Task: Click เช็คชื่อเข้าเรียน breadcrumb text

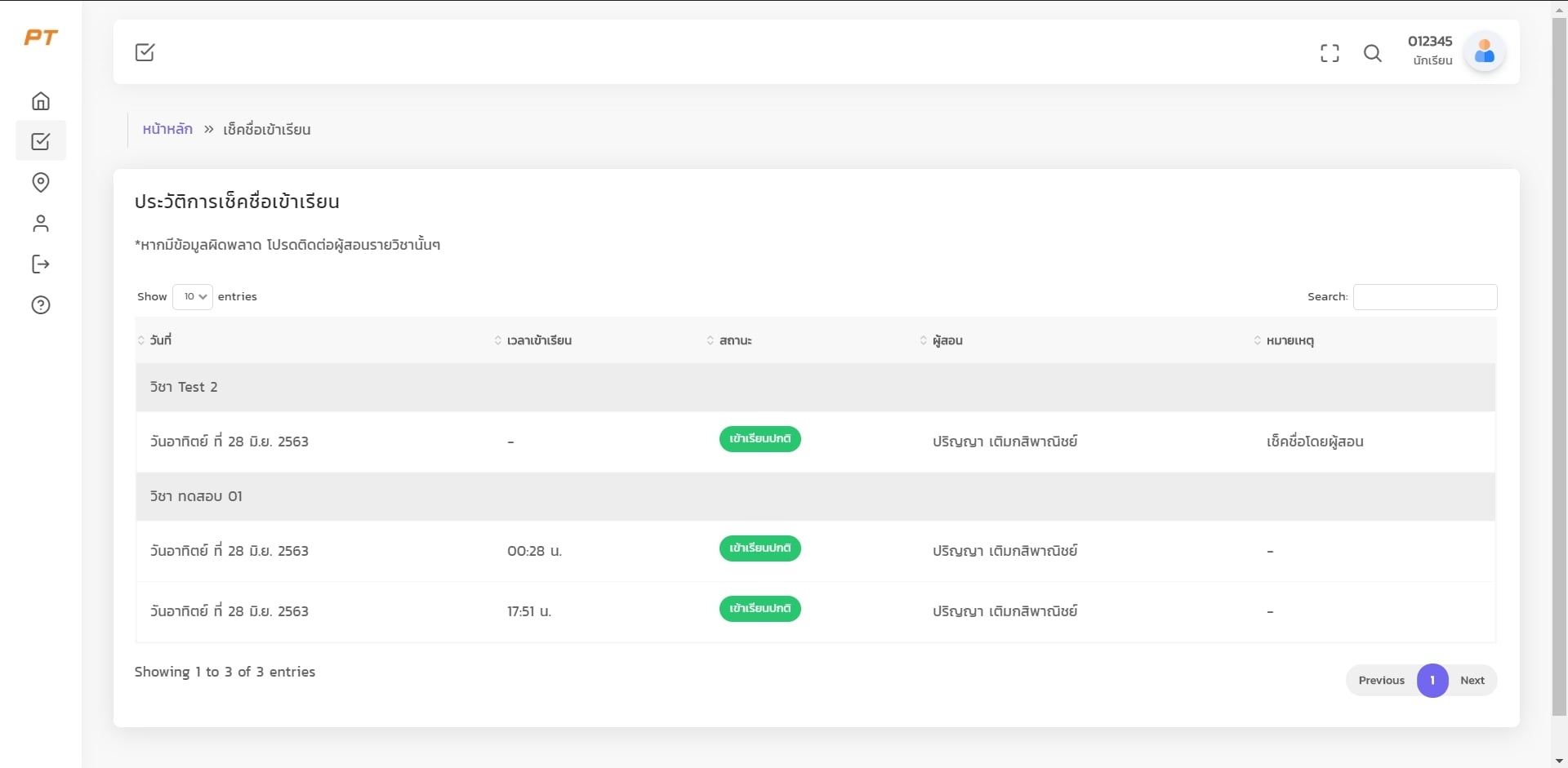Action: pos(267,129)
